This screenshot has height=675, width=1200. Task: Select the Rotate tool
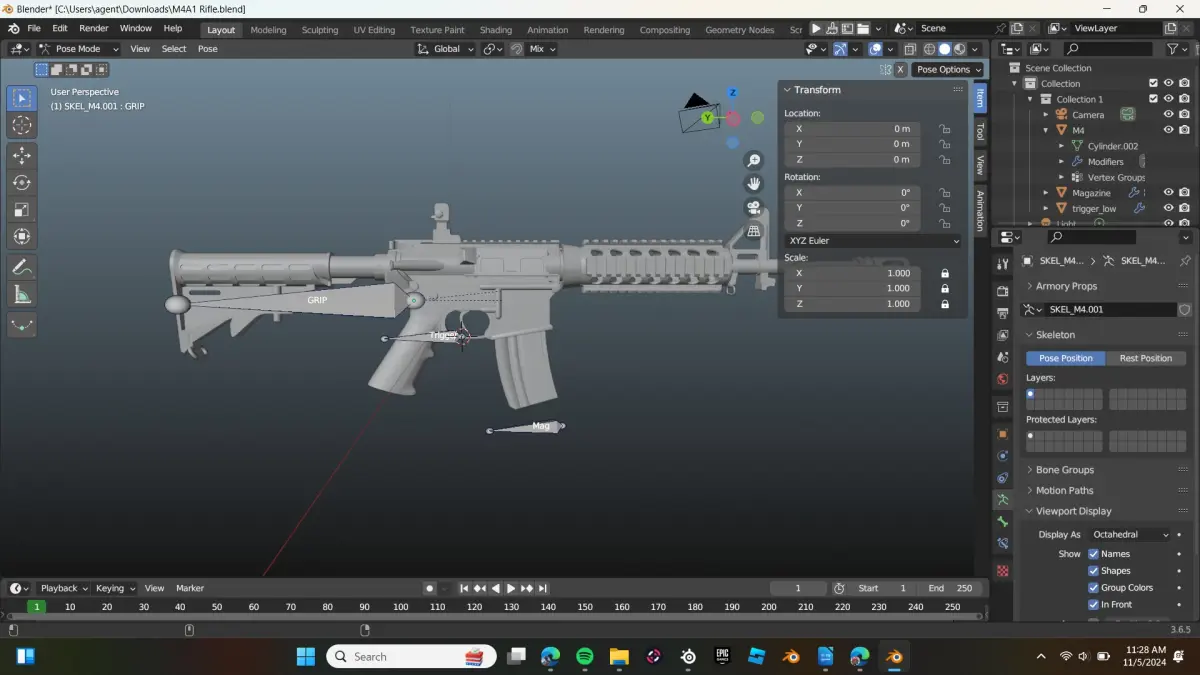(22, 182)
